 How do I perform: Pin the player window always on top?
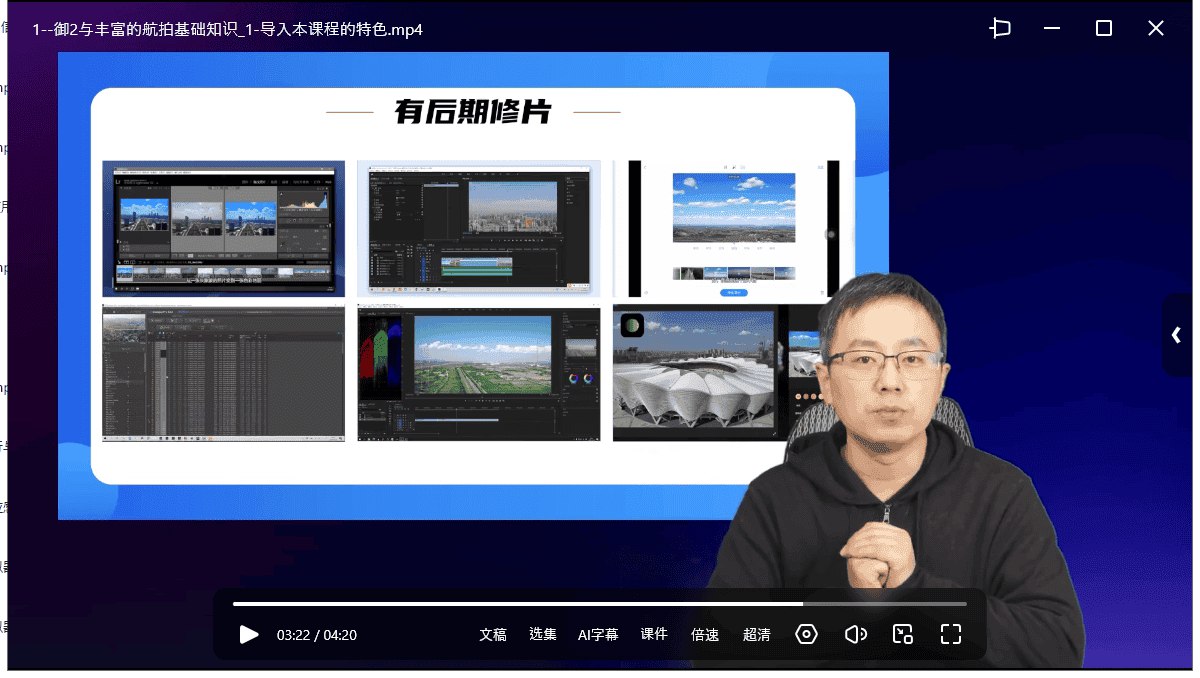[x=999, y=28]
